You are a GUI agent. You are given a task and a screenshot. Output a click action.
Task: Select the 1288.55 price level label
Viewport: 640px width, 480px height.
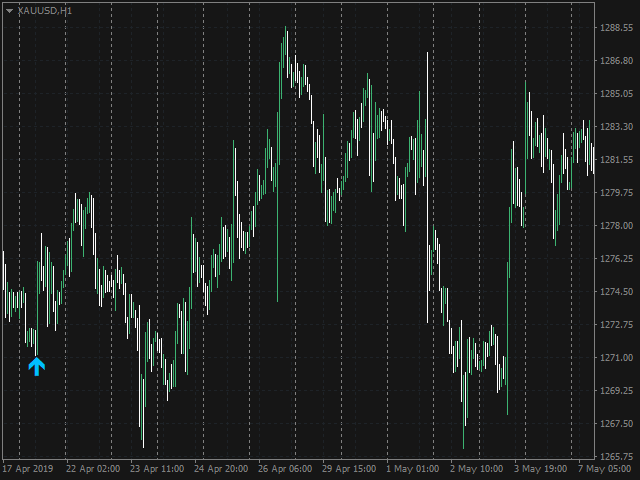tap(617, 28)
